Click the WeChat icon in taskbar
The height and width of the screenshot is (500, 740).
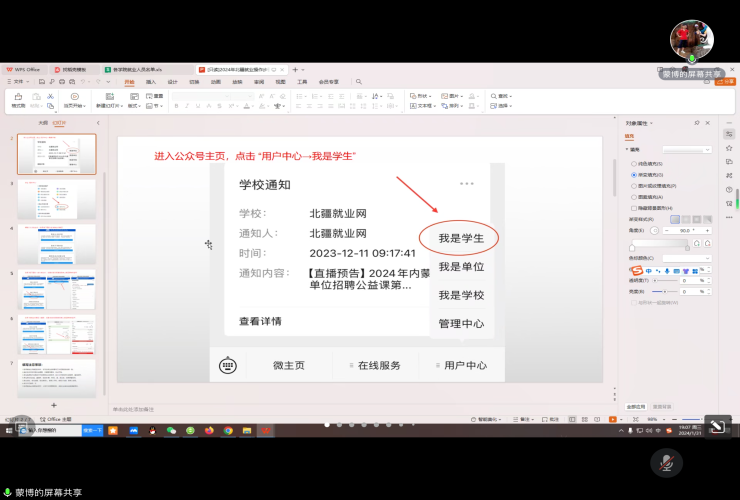coord(171,430)
